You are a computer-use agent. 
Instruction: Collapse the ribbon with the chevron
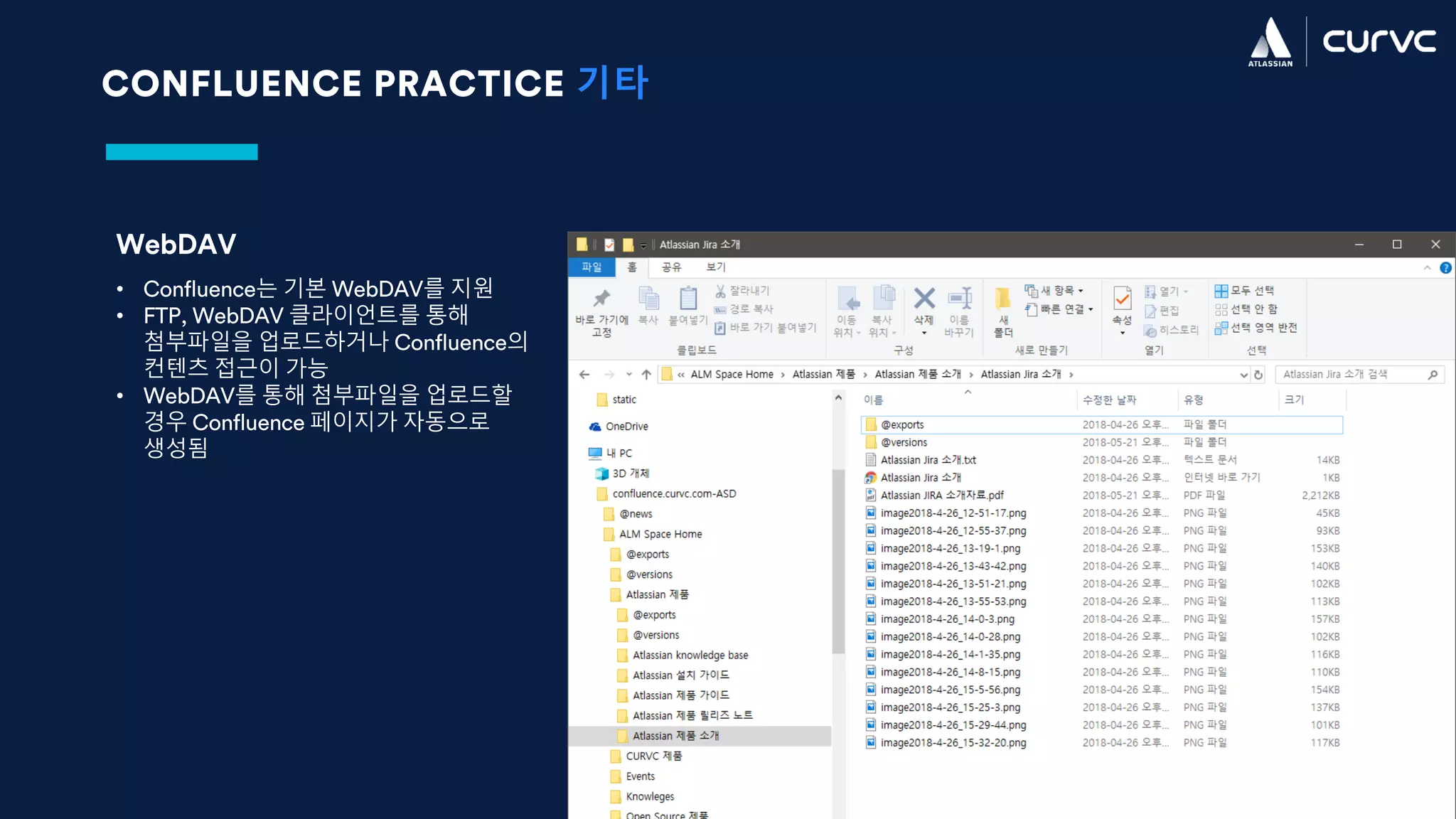(x=1427, y=268)
